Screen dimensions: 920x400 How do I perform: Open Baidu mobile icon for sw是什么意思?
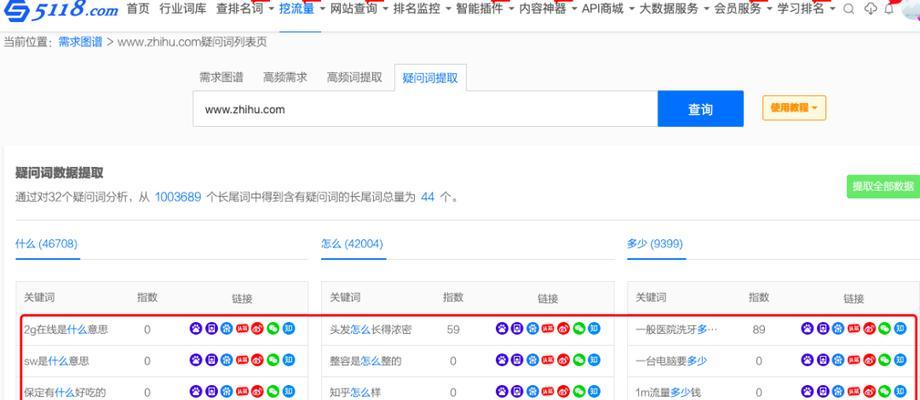[211, 360]
